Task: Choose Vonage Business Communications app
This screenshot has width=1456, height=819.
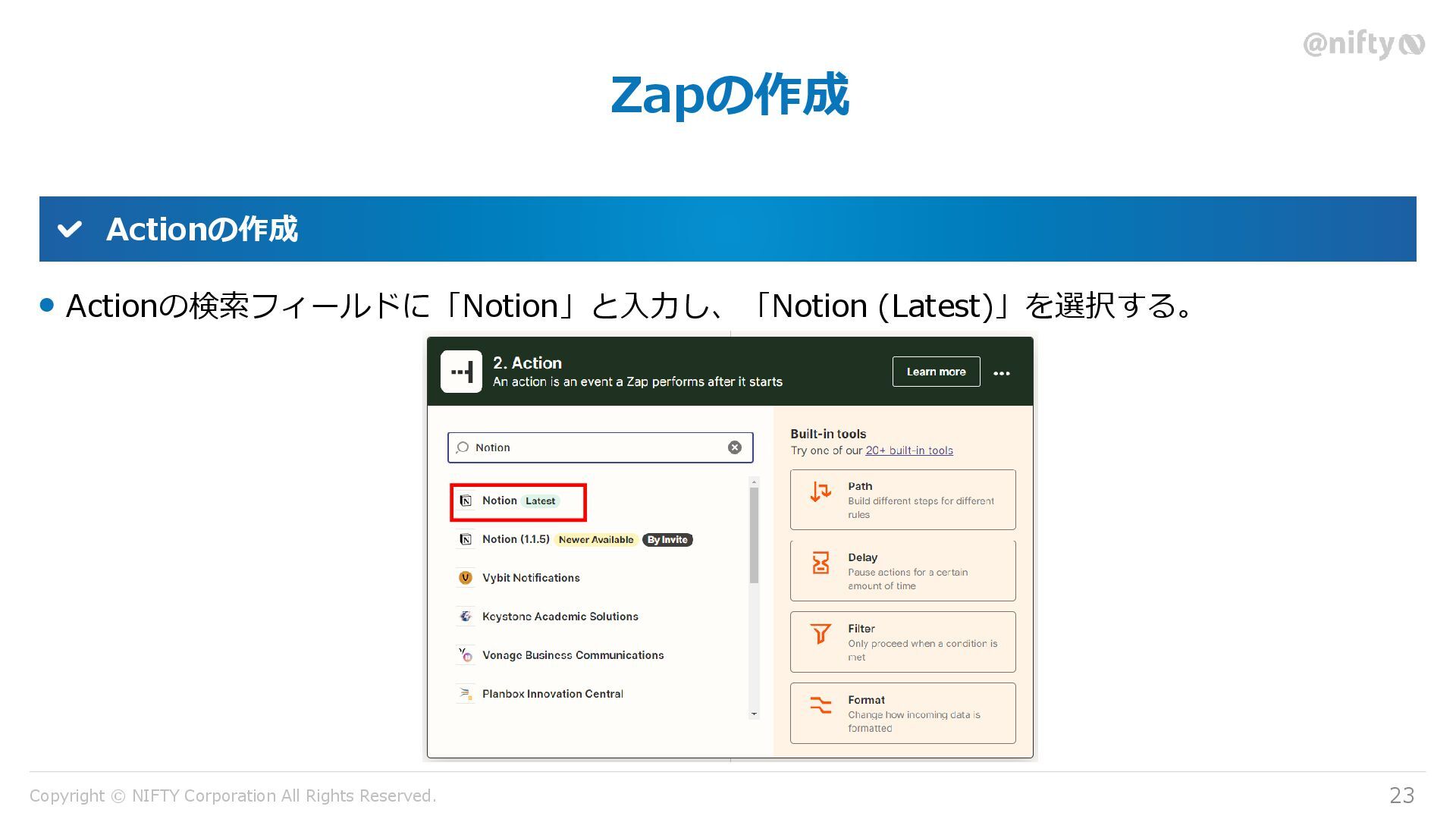Action: point(573,655)
